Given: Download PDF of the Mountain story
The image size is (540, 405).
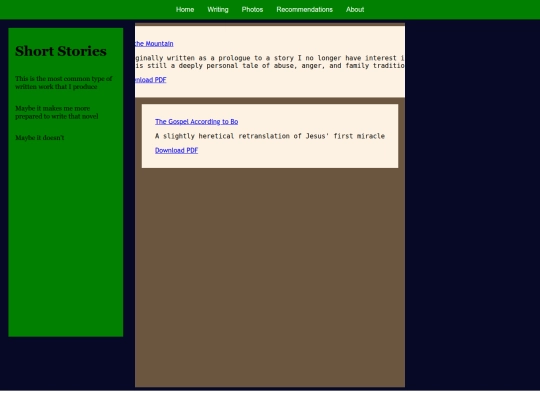Looking at the screenshot, I should point(151,80).
